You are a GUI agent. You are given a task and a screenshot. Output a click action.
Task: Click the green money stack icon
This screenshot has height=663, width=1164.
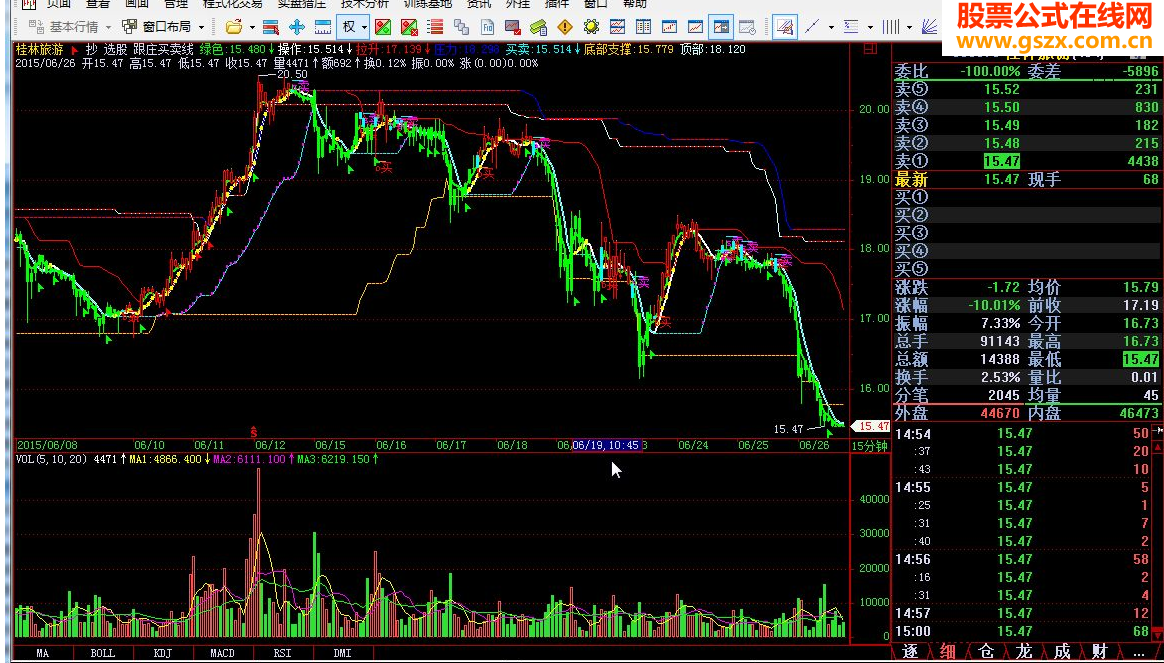pos(538,27)
